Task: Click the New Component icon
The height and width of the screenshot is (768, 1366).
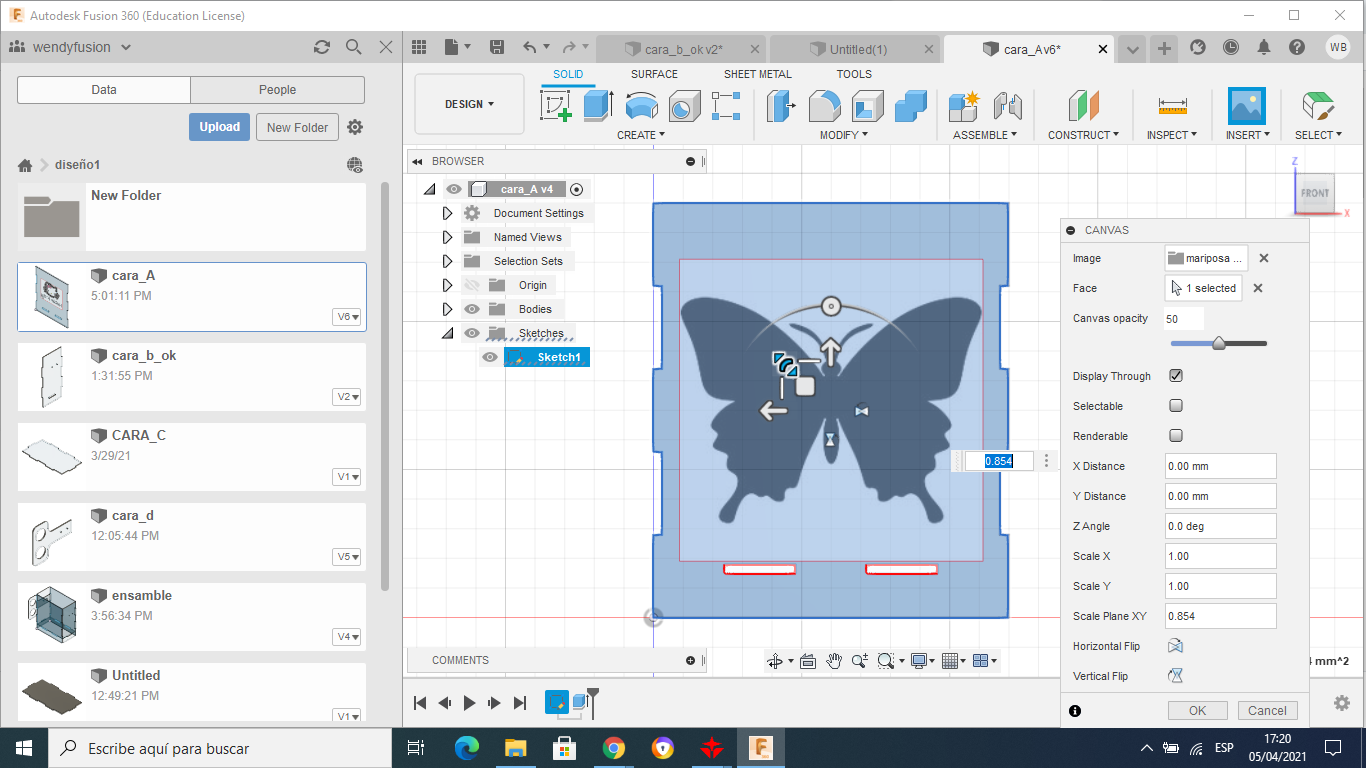Action: pyautogui.click(x=964, y=106)
